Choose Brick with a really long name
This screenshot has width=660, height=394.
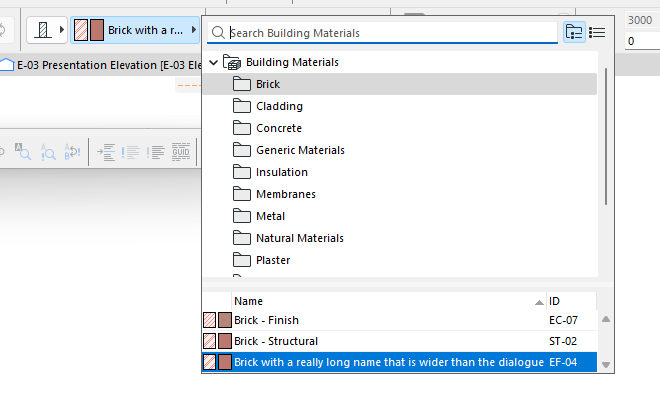pos(399,362)
